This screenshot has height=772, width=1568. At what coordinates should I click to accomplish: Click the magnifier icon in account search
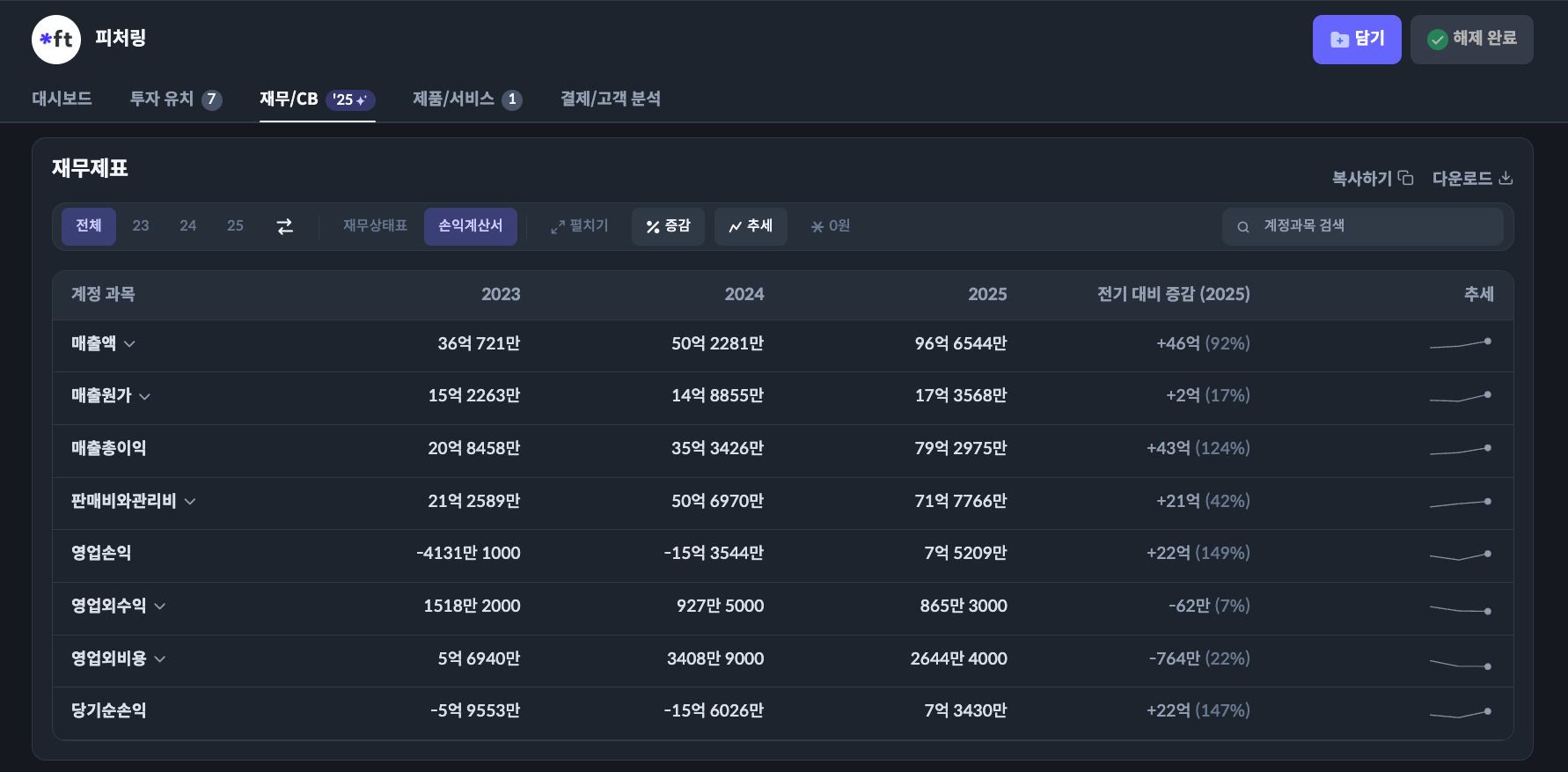point(1243,227)
